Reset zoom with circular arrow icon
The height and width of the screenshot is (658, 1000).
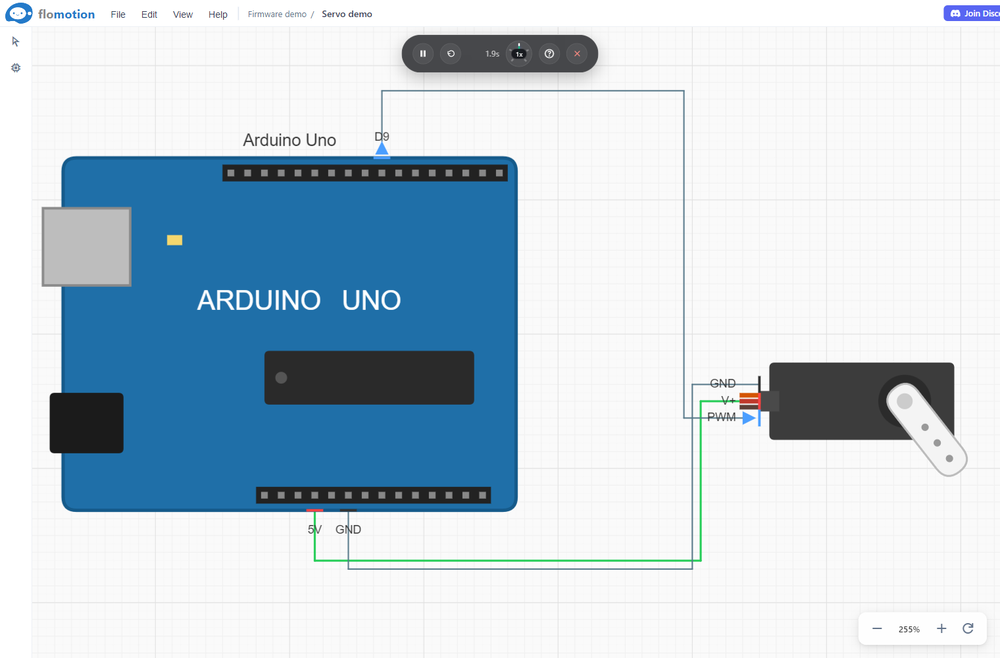967,629
